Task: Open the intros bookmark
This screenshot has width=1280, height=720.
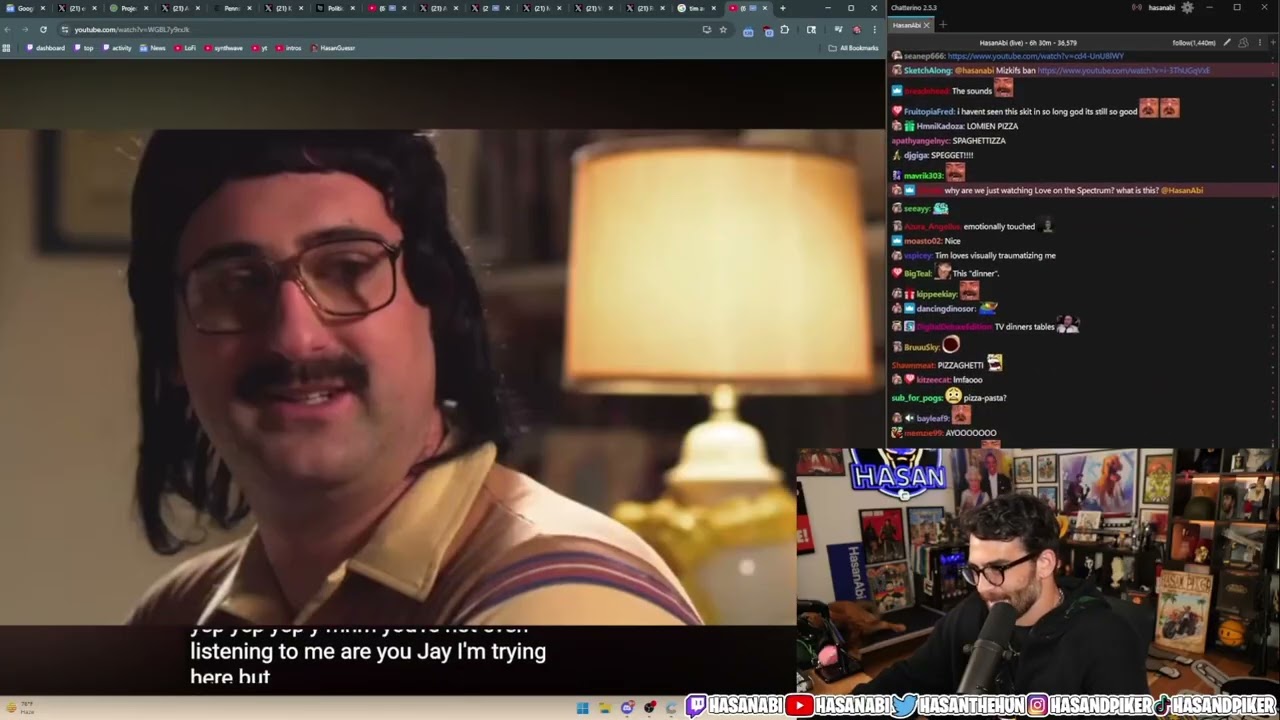Action: [288, 48]
